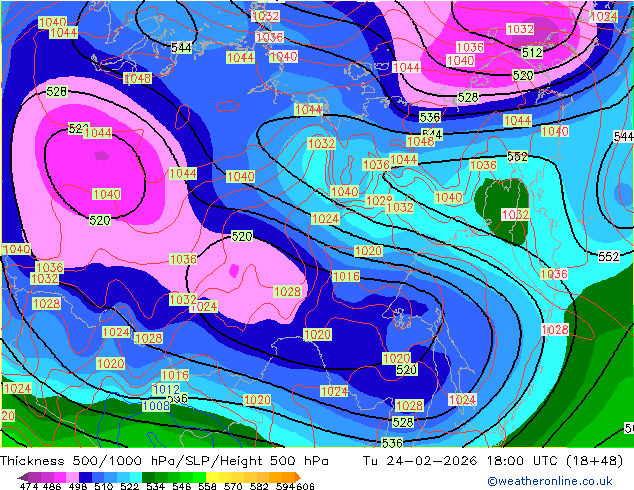Viewport: 634px width, 490px height.
Task: Pick the cyan legend swatch above 522
Action: click(136, 477)
